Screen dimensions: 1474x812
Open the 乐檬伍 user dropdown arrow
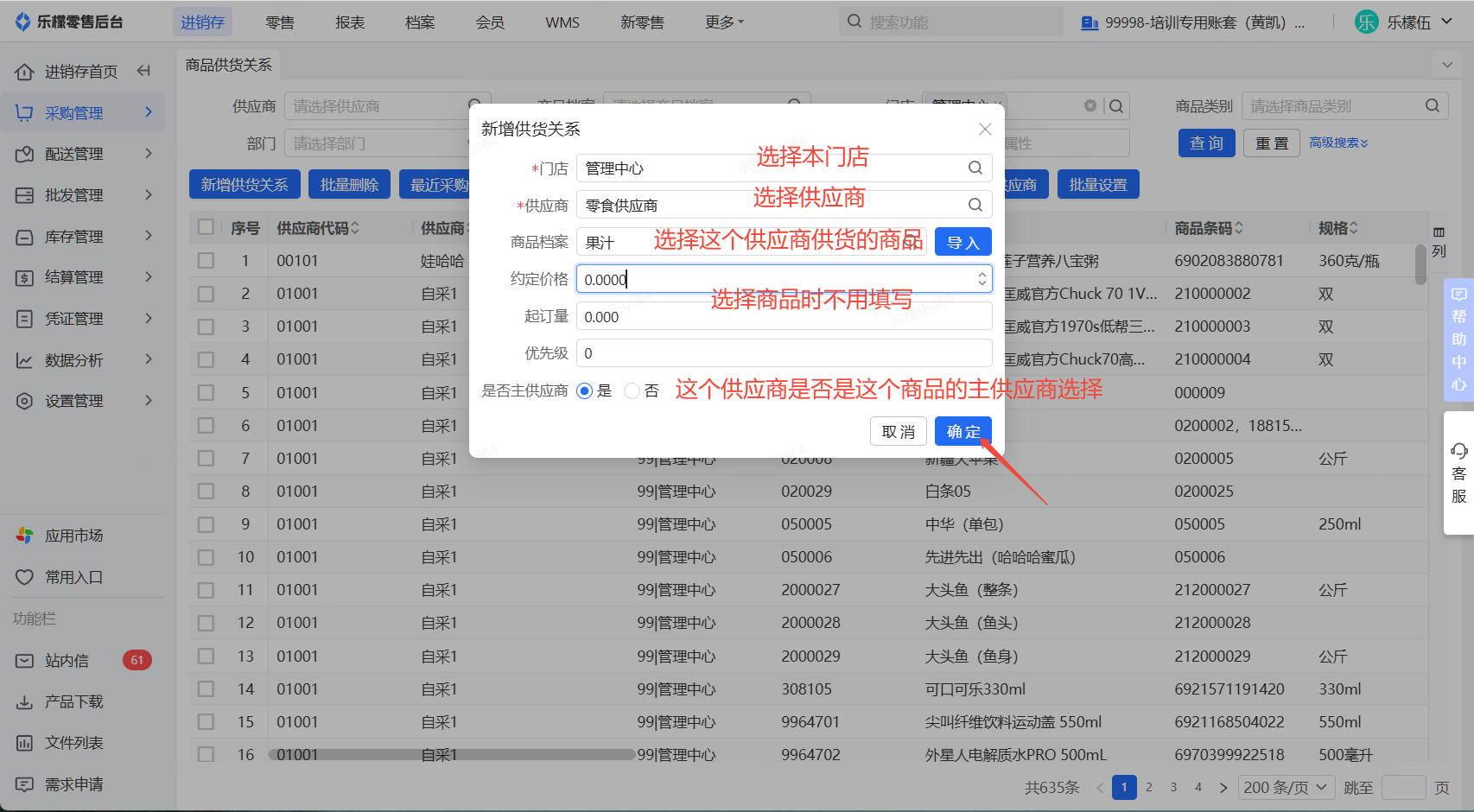click(x=1447, y=22)
